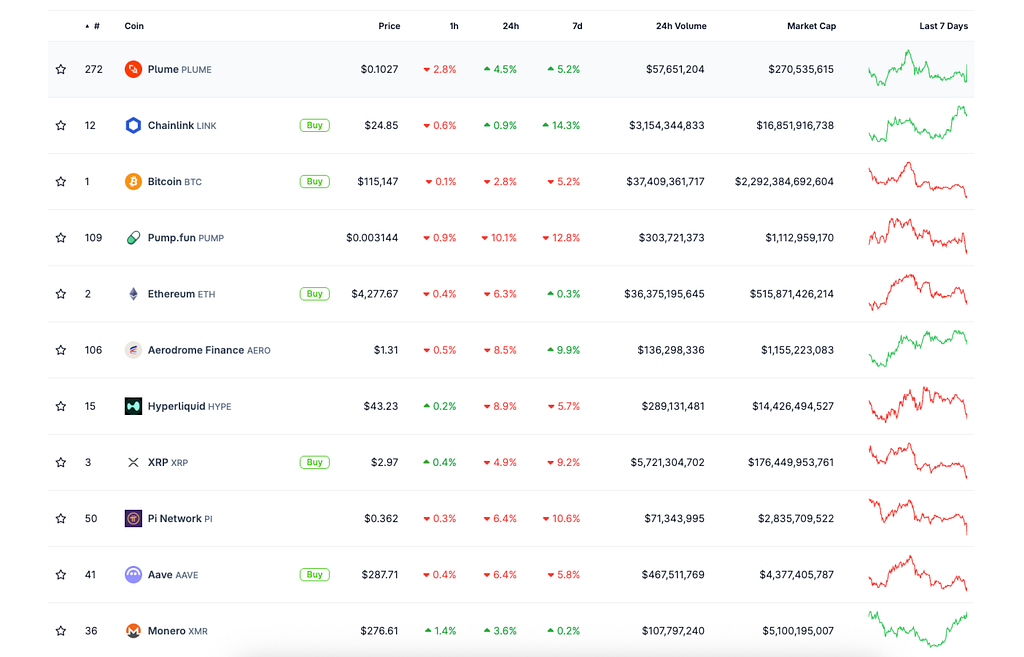Click the Chainlink hexagon logo
Viewport: 1024px width, 657px height.
pyautogui.click(x=133, y=125)
